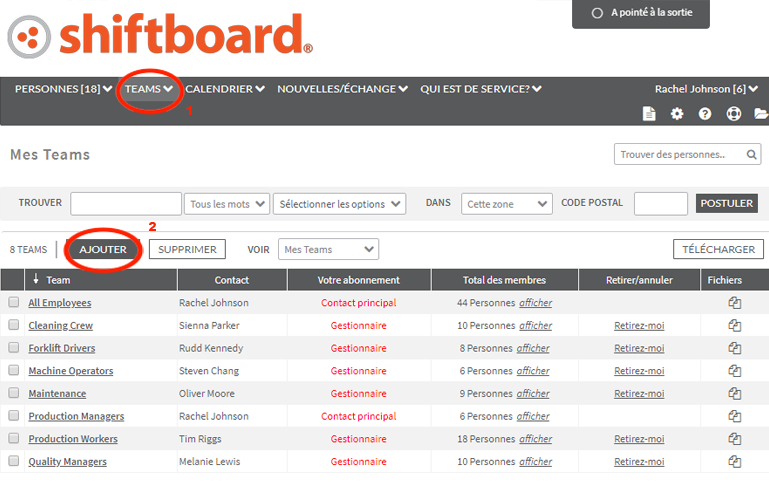Screen dimensions: 769x487
Task: Open files icon for Production Managers
Action: point(735,416)
